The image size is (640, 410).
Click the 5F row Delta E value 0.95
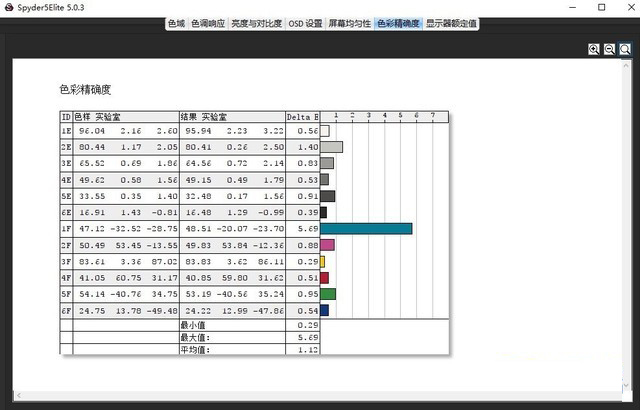pos(308,294)
